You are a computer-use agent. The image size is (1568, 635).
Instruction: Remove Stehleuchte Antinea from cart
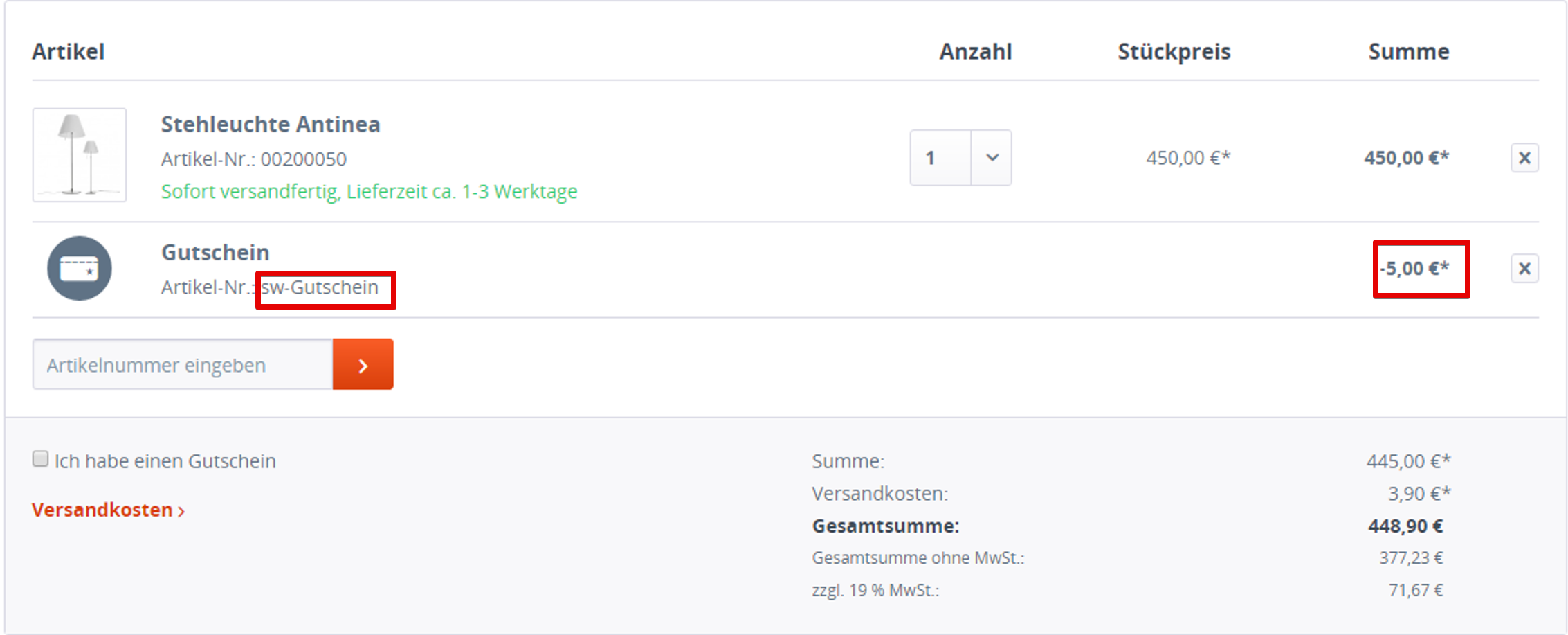click(x=1524, y=158)
